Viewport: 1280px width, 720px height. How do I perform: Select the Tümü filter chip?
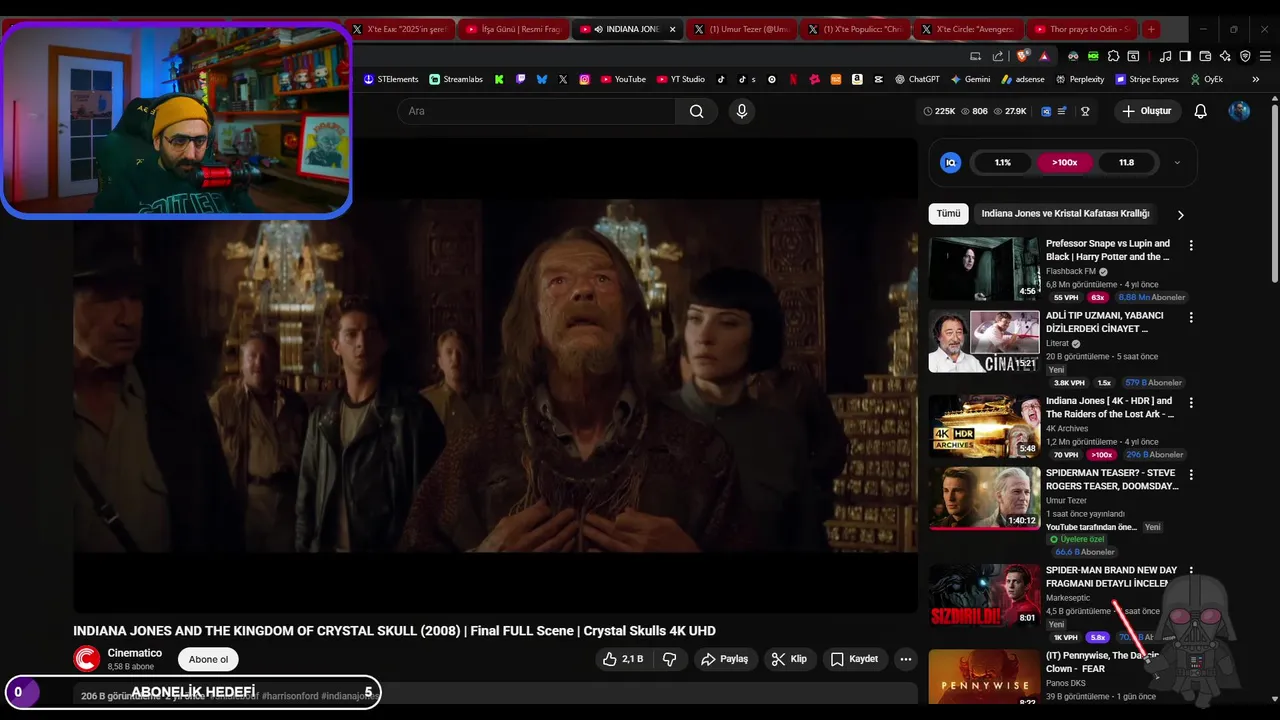pyautogui.click(x=948, y=214)
